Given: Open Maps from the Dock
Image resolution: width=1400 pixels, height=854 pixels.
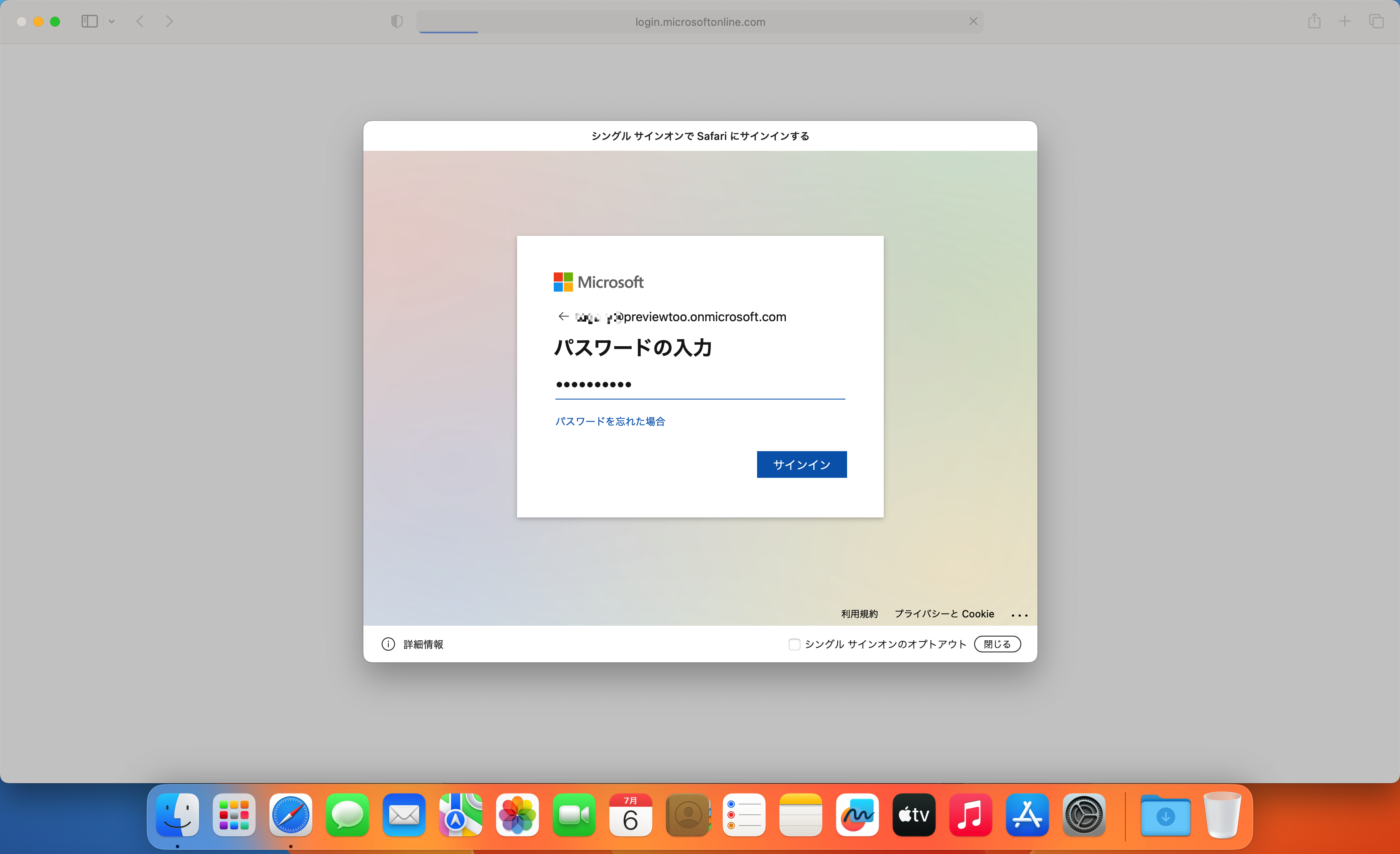Looking at the screenshot, I should coord(460,815).
